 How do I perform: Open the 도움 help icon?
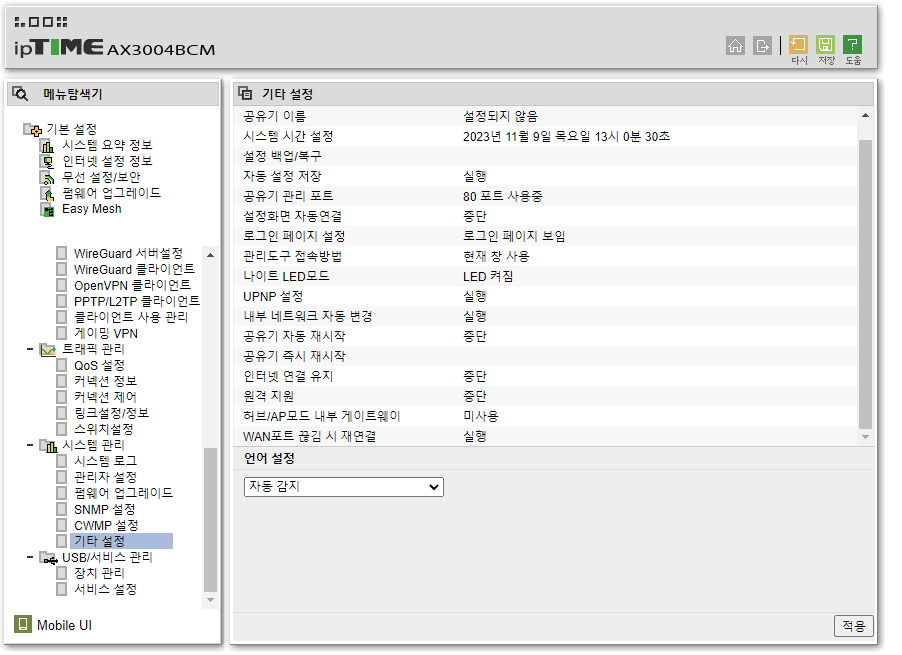(853, 45)
